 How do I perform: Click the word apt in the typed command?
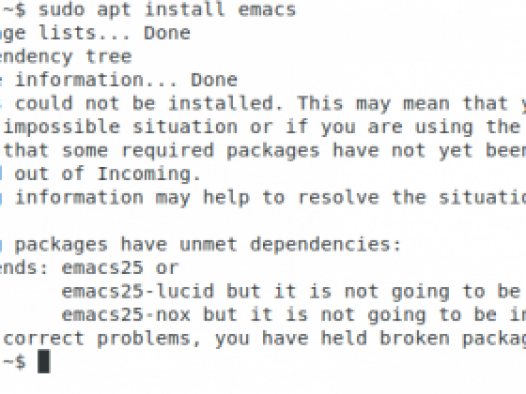[114, 10]
